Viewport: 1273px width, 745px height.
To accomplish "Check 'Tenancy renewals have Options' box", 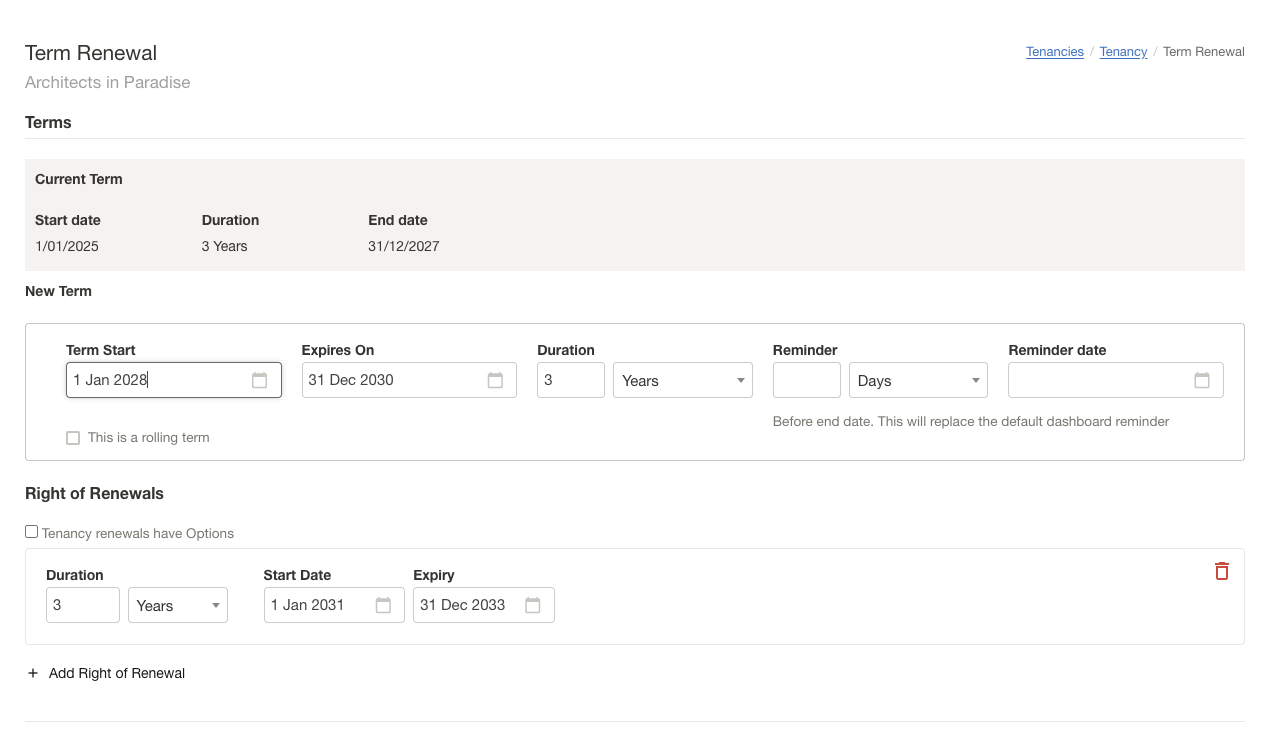I will 32,532.
